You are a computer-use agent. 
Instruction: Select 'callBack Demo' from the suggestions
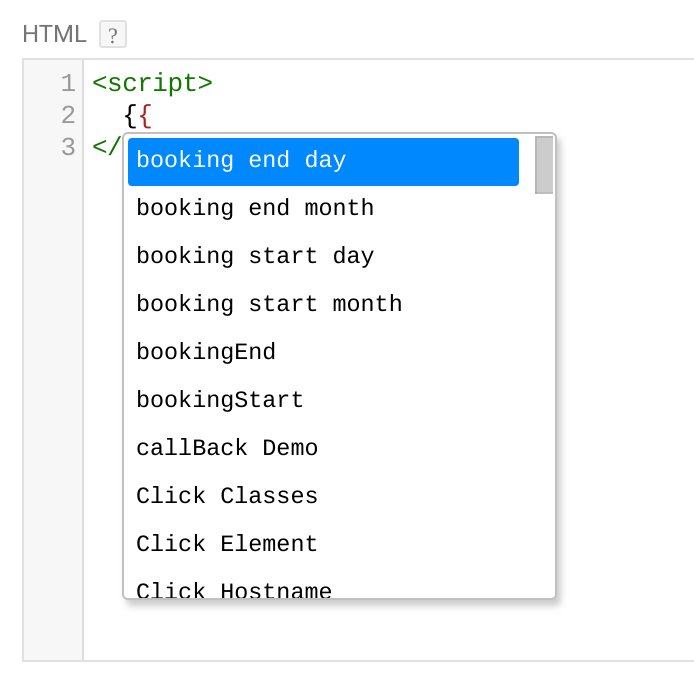click(323, 448)
